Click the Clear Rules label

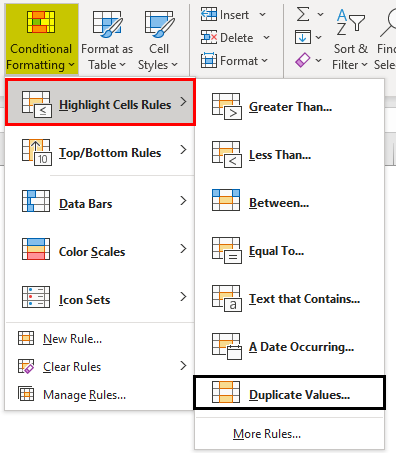click(x=72, y=367)
